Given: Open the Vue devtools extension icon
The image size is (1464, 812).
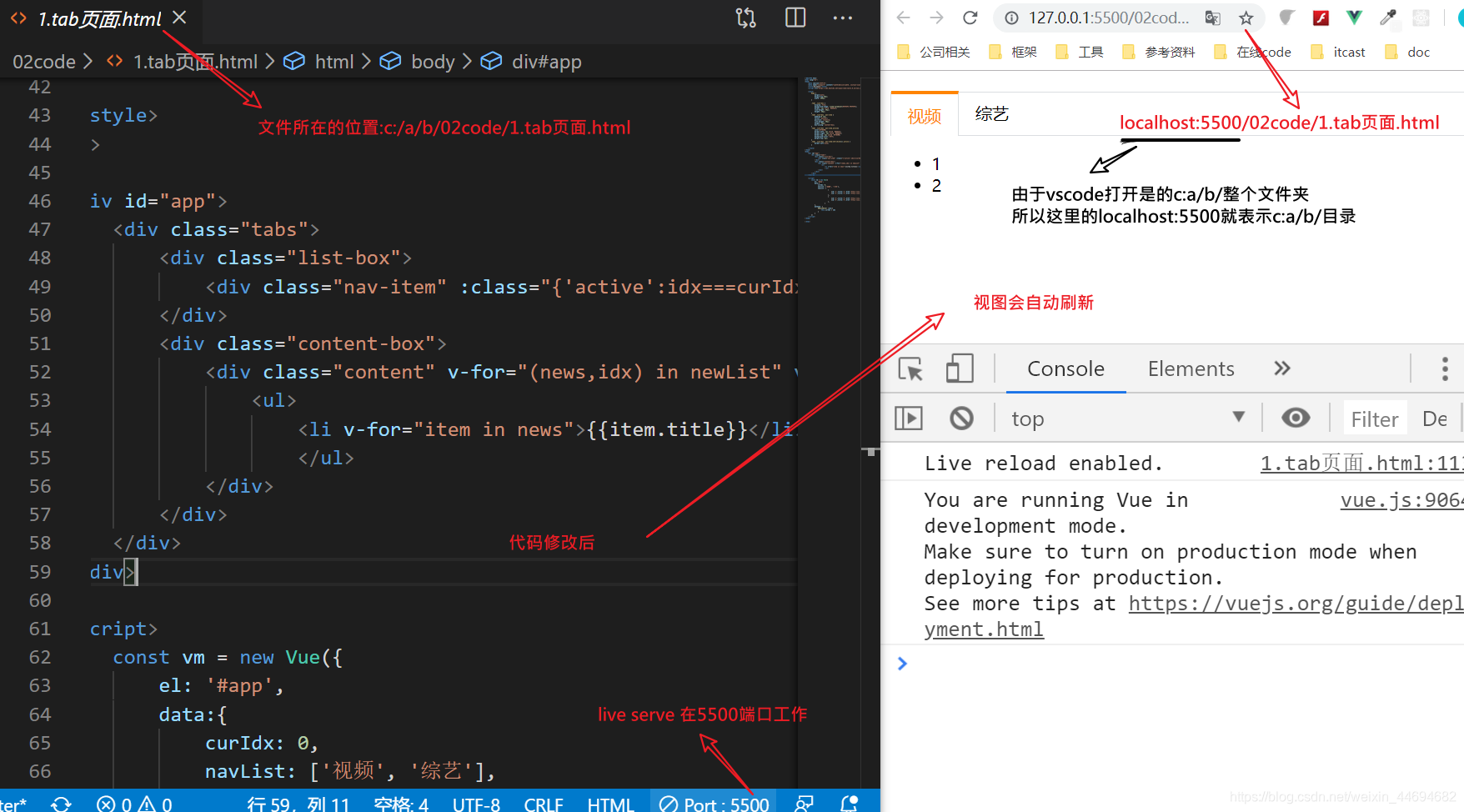Looking at the screenshot, I should [x=1354, y=18].
